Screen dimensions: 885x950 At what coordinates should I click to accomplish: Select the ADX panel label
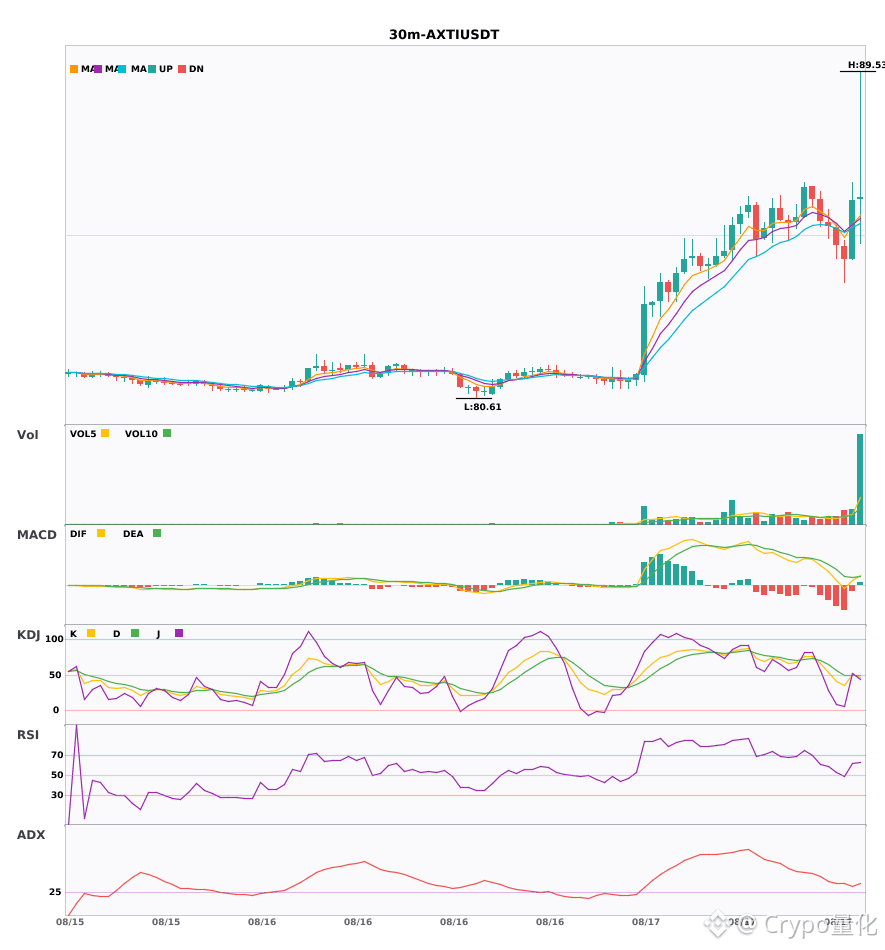click(31, 835)
